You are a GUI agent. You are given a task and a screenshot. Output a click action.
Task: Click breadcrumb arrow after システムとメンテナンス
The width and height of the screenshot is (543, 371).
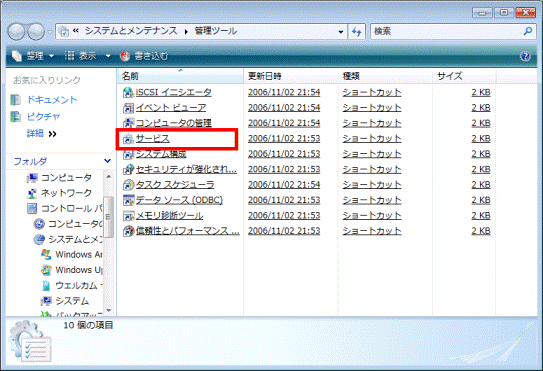point(186,32)
